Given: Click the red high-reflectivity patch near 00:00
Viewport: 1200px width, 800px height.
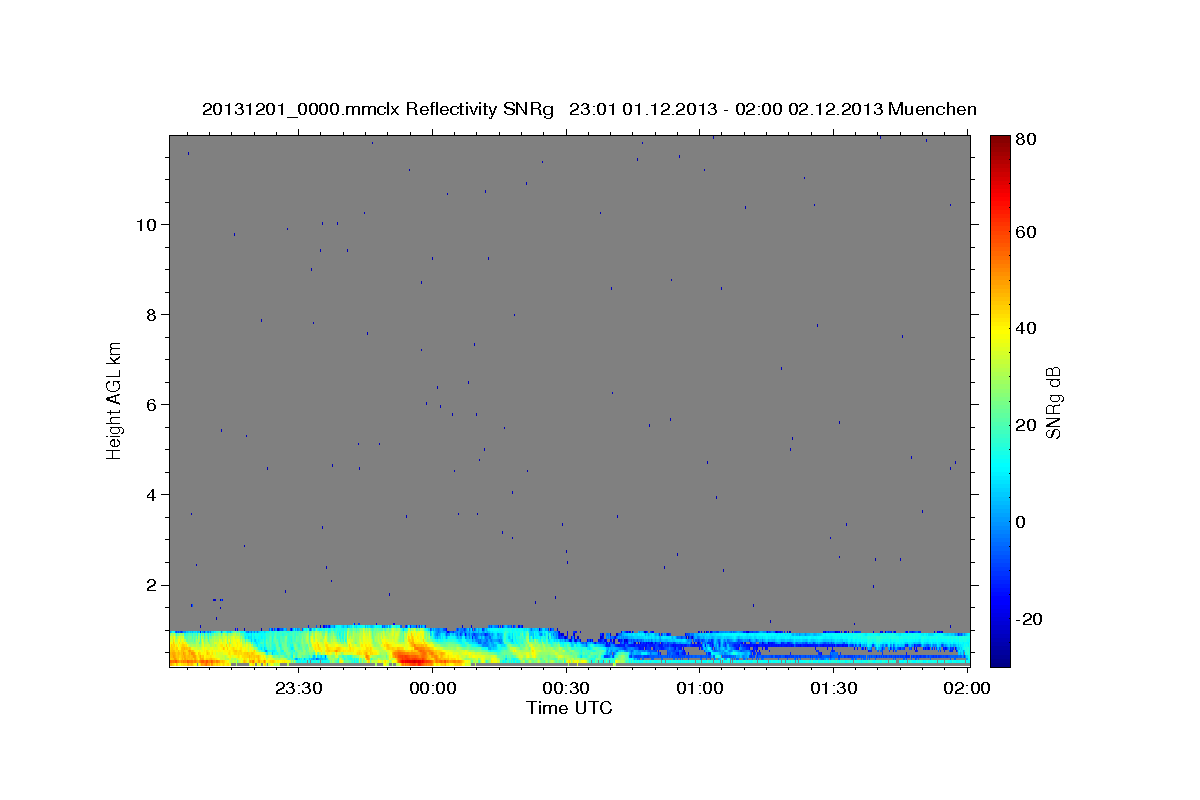Looking at the screenshot, I should pyautogui.click(x=412, y=656).
